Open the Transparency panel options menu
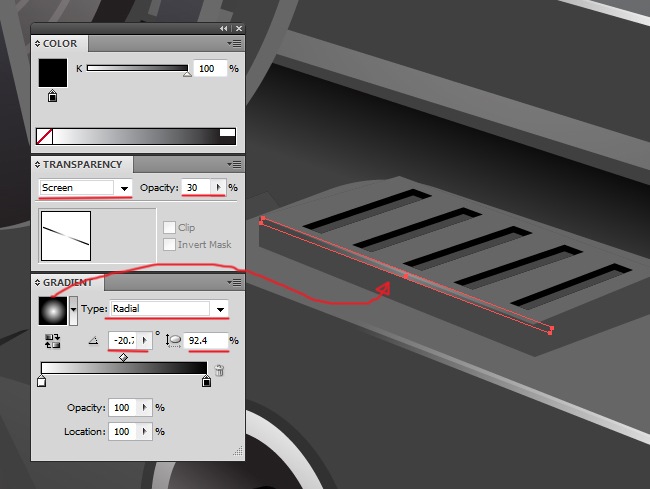The width and height of the screenshot is (650, 489). [235, 165]
